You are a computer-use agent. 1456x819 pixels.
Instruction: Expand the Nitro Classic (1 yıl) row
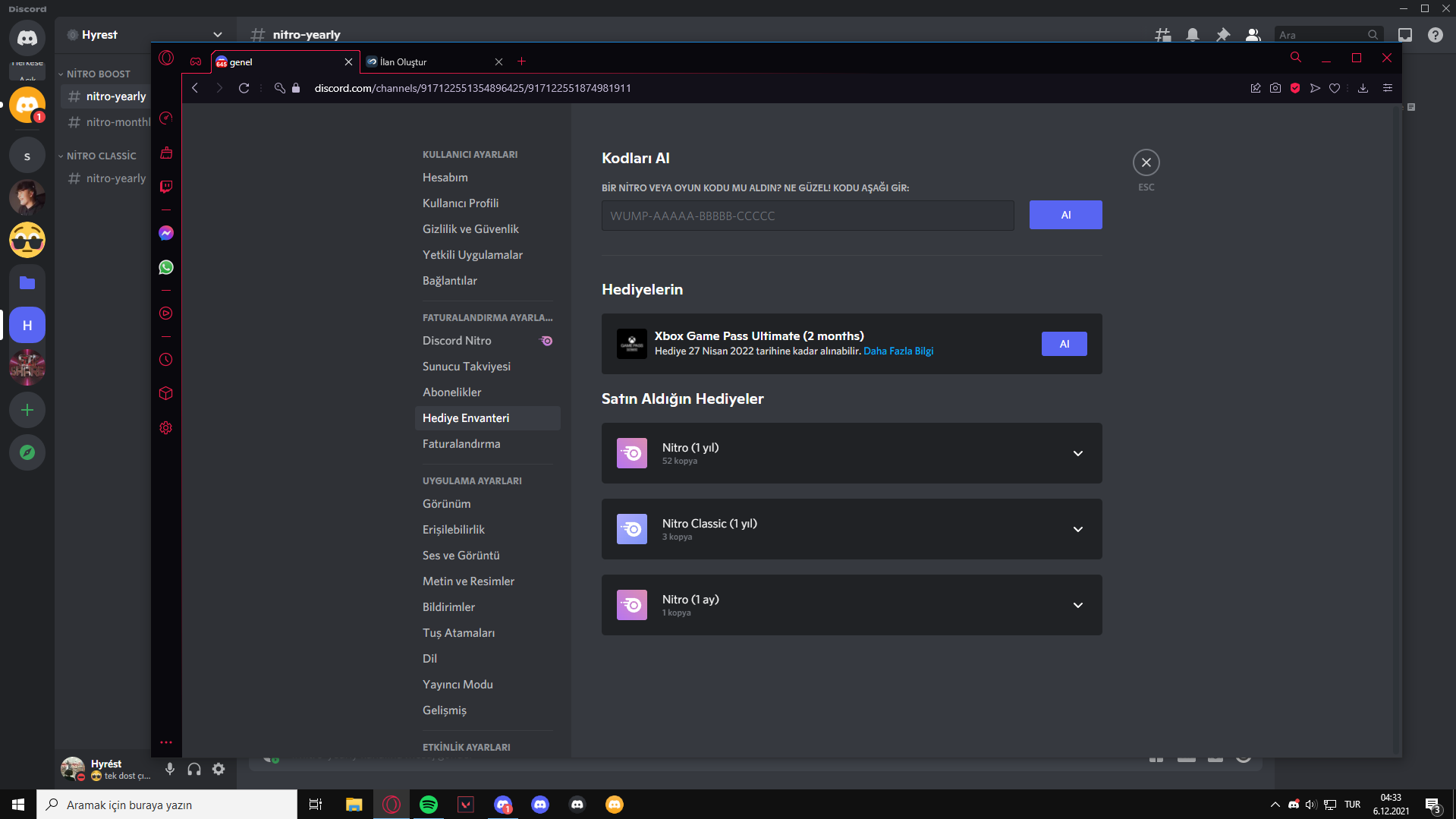[x=1078, y=529]
